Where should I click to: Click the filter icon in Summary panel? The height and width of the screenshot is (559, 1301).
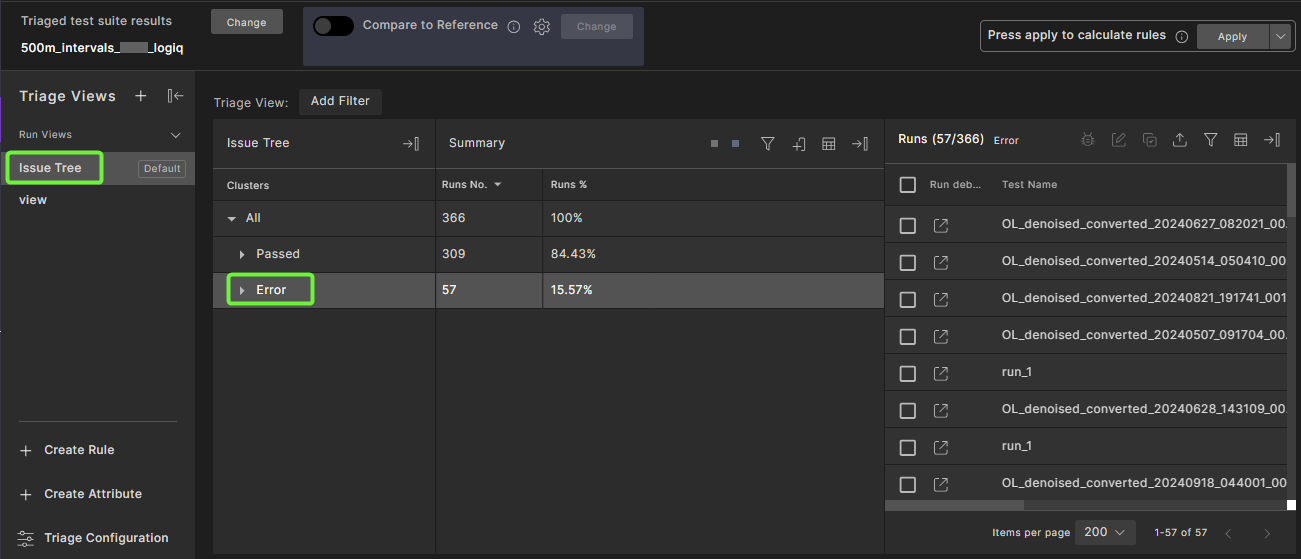[767, 144]
